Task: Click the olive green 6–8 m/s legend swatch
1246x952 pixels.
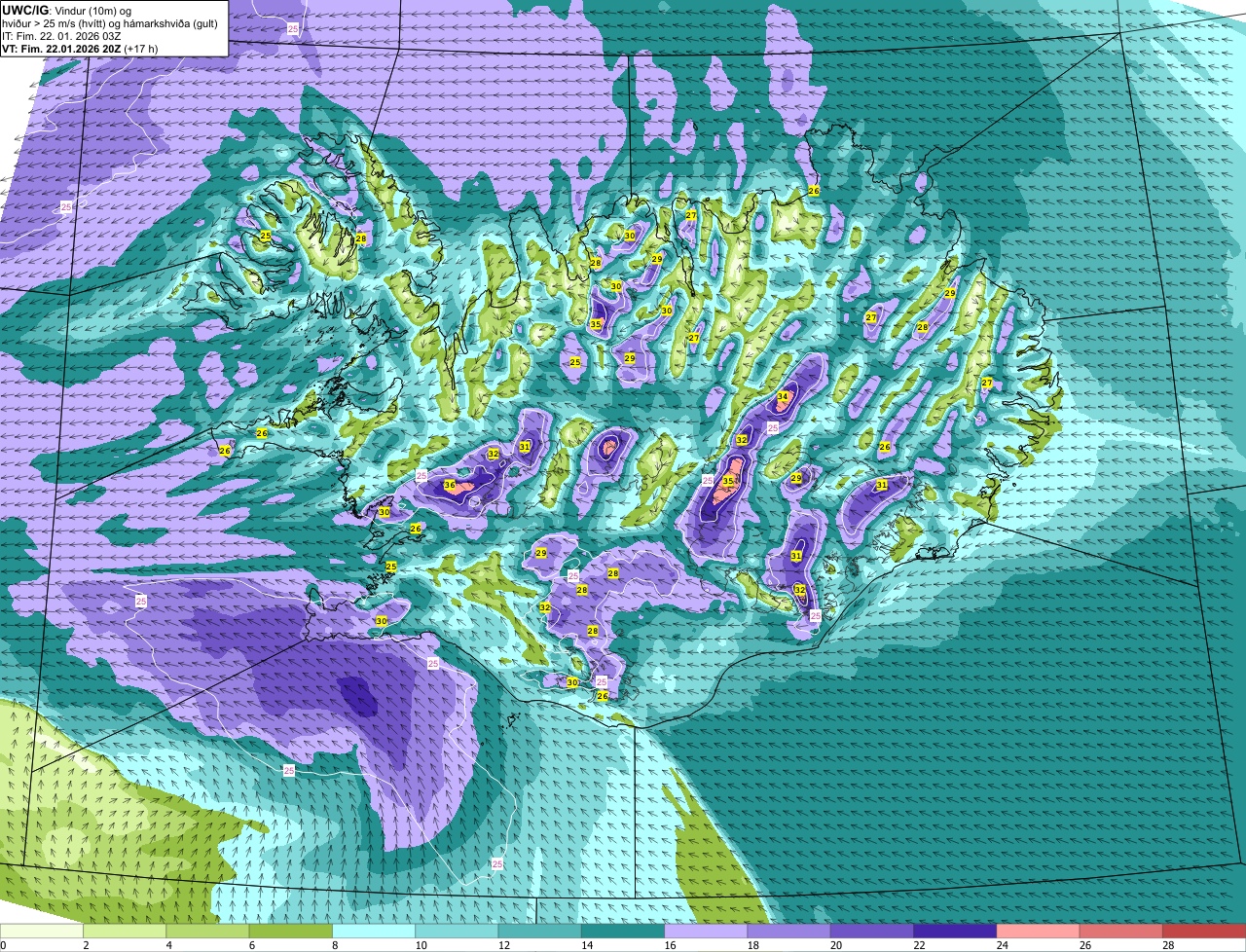Action: pos(292,931)
